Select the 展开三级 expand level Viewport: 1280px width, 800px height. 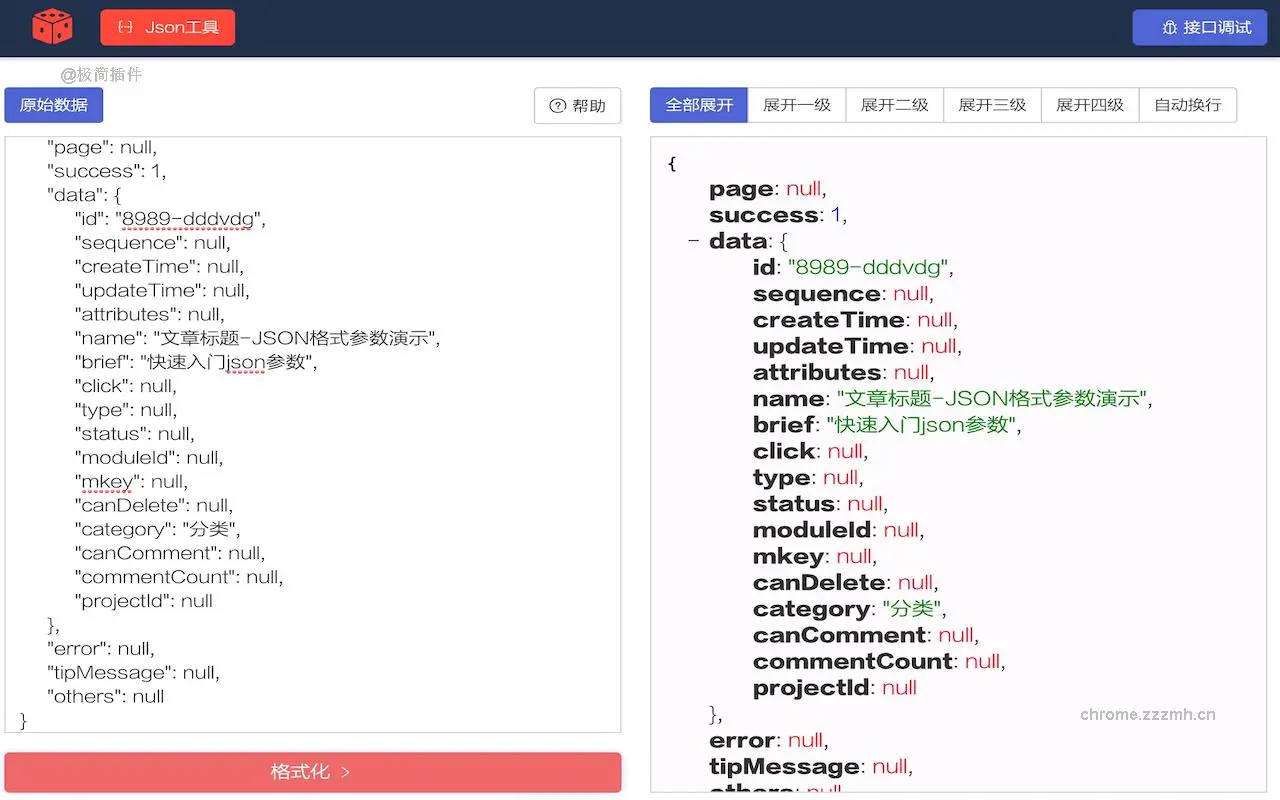(x=991, y=104)
